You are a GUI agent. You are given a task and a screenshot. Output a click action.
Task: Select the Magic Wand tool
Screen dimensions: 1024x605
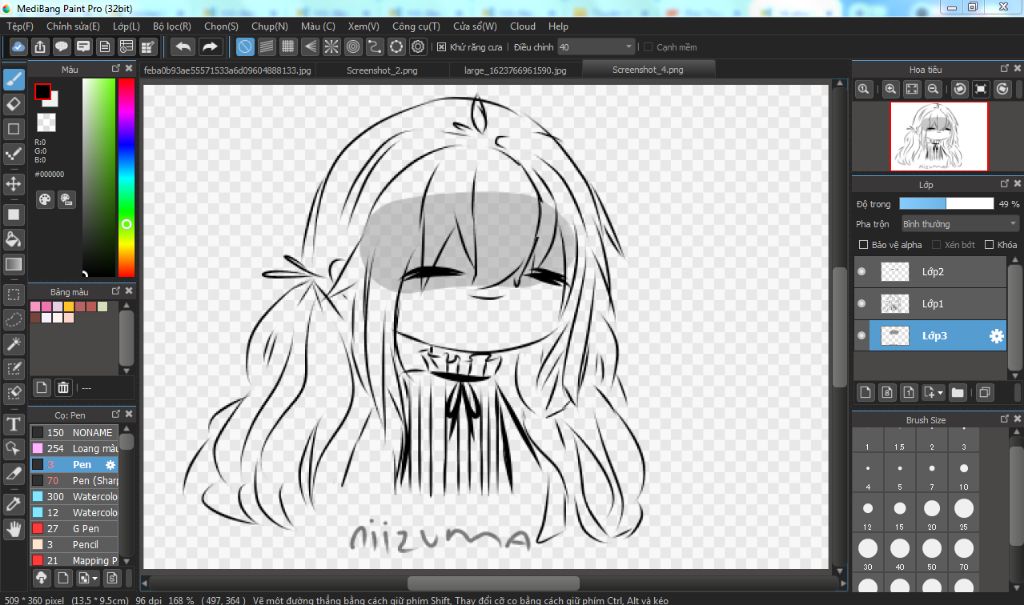tap(14, 344)
